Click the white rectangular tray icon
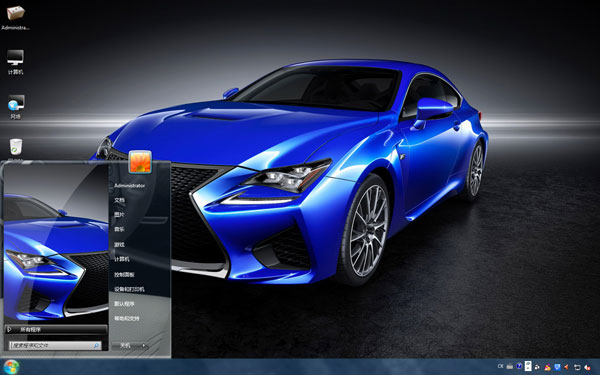Viewport: 600px width, 375px height. [528, 366]
